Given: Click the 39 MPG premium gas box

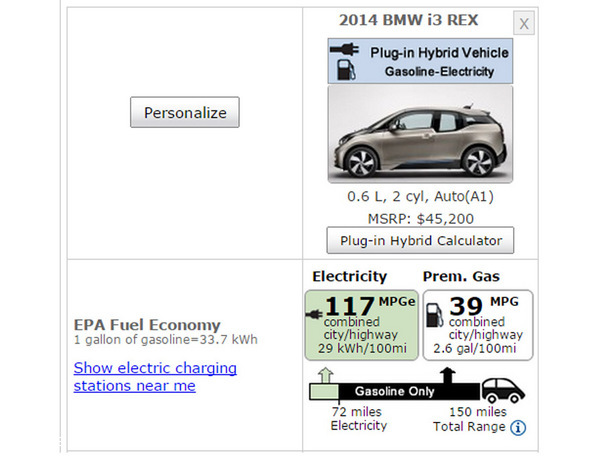Looking at the screenshot, I should click(478, 324).
